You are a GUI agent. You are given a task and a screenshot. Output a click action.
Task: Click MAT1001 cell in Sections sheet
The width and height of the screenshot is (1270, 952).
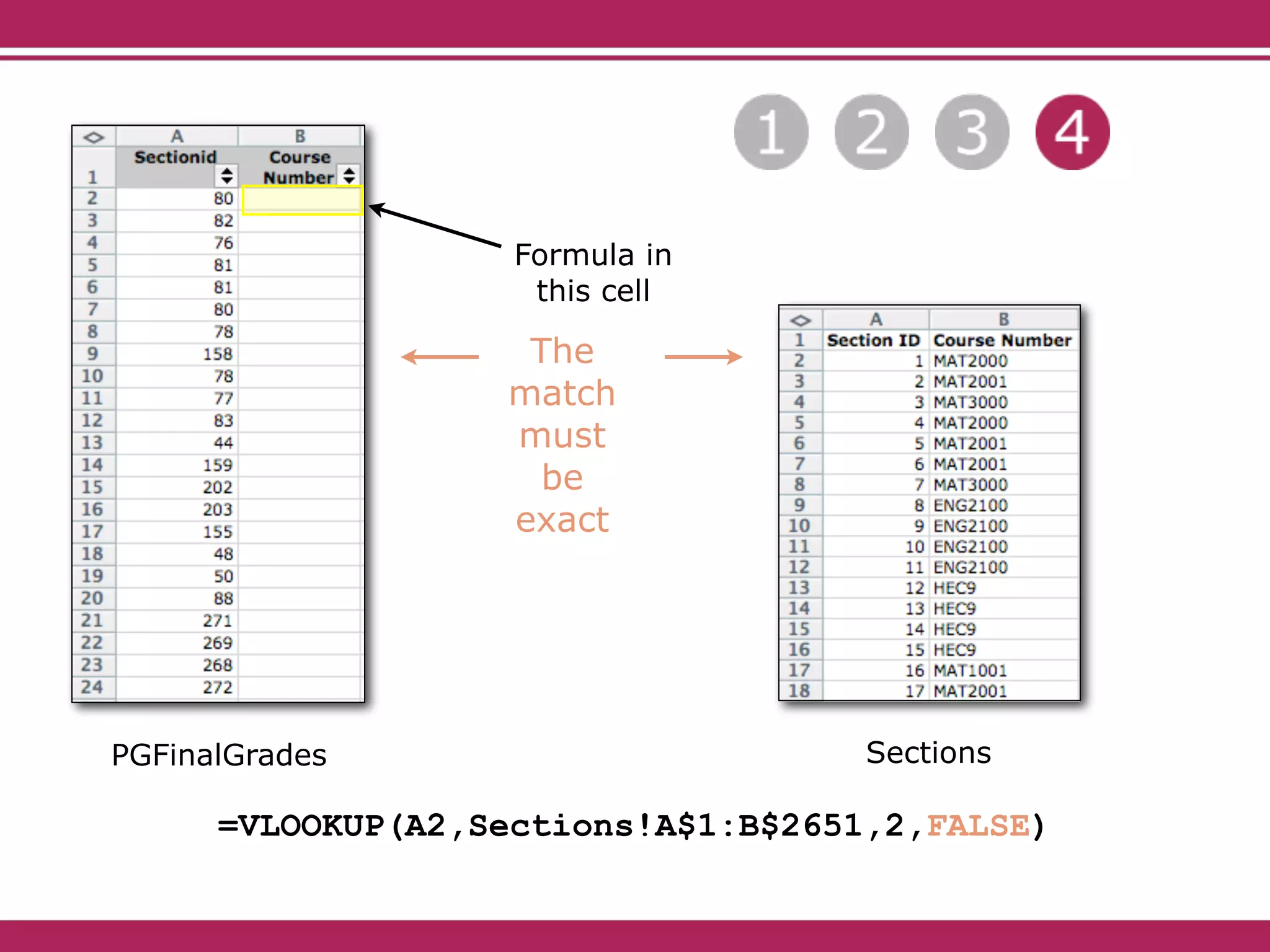[1004, 671]
